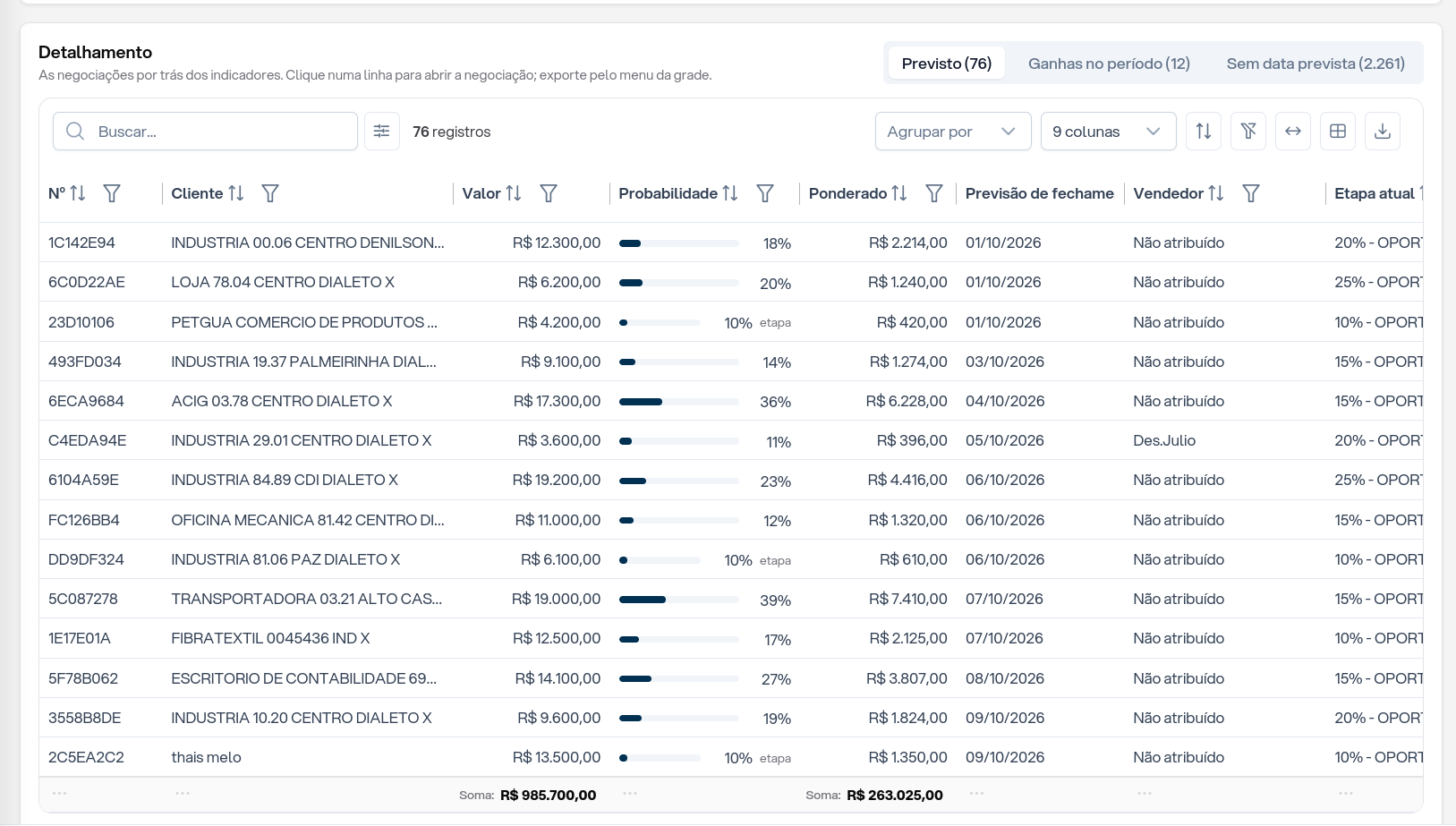Open FIBRATEXTIL 0045436 IND X negotiation
This screenshot has width=1456, height=826.
[x=270, y=638]
